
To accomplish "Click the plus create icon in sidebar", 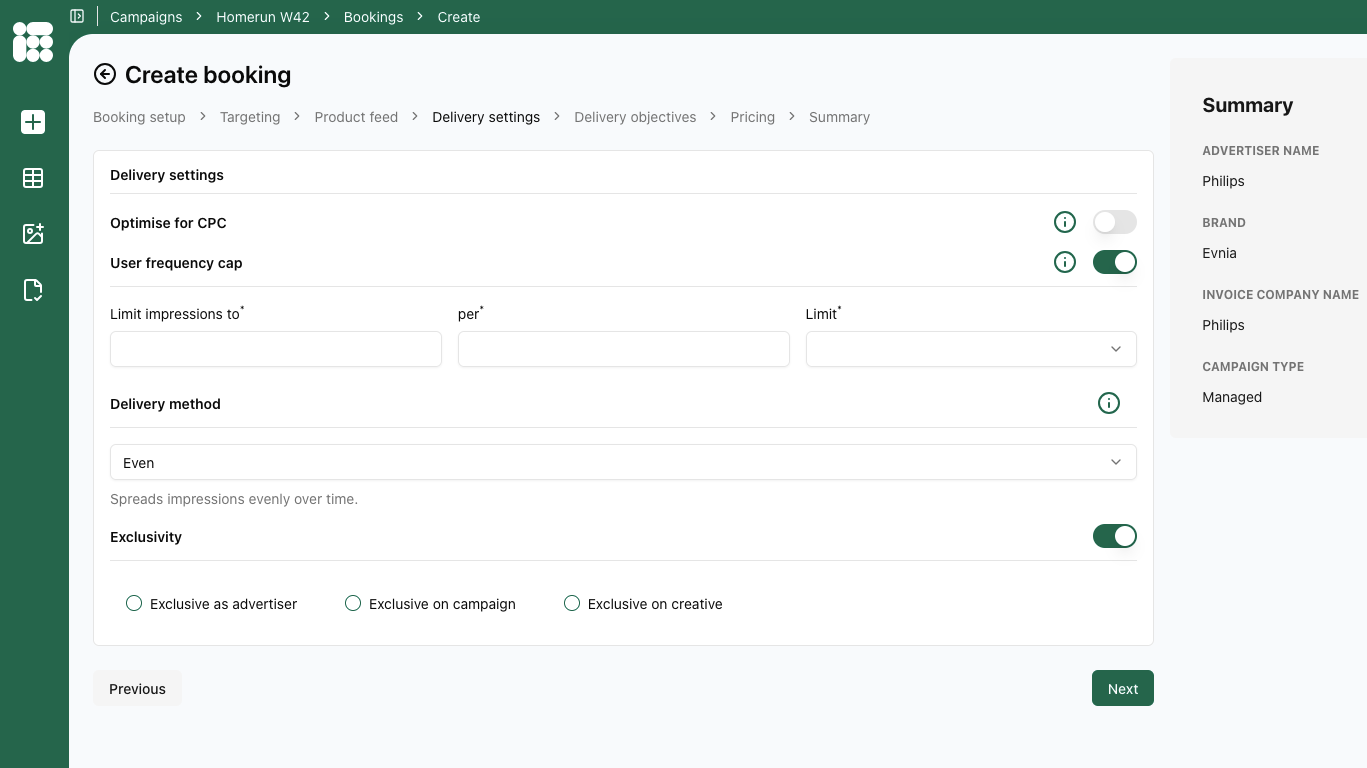I will click(x=33, y=122).
